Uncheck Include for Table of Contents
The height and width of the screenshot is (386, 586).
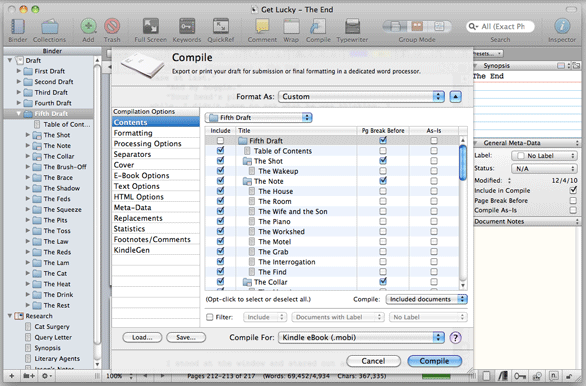[220, 151]
